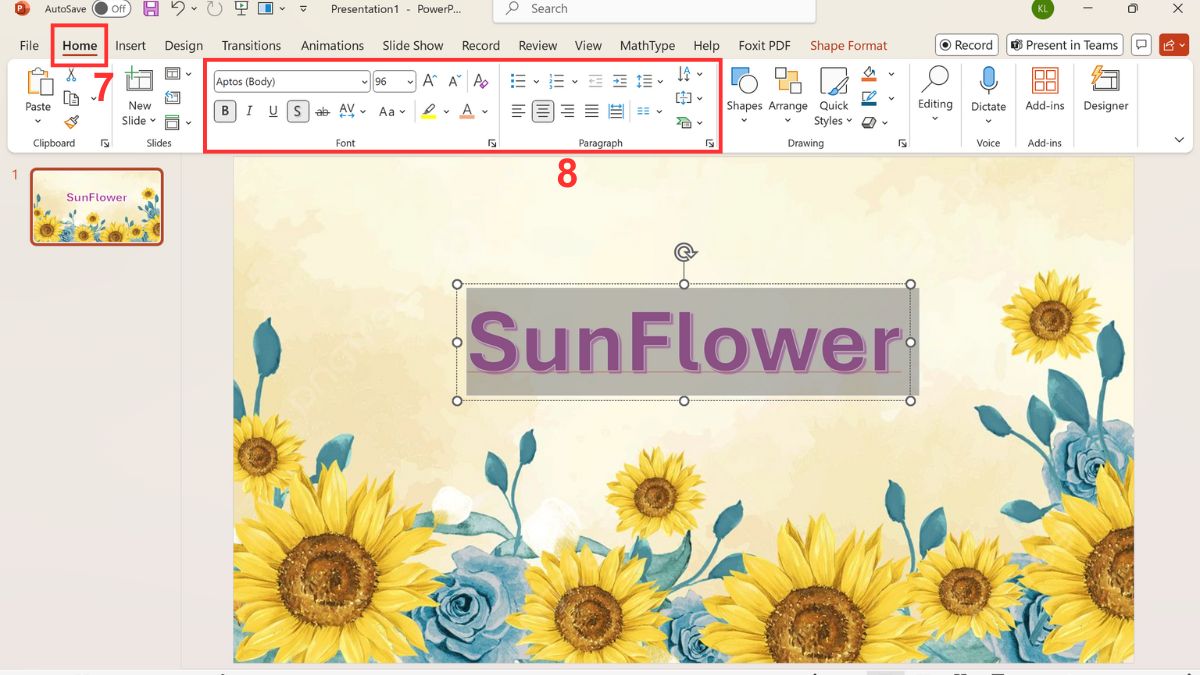Align text left
The image size is (1200, 675).
click(518, 111)
